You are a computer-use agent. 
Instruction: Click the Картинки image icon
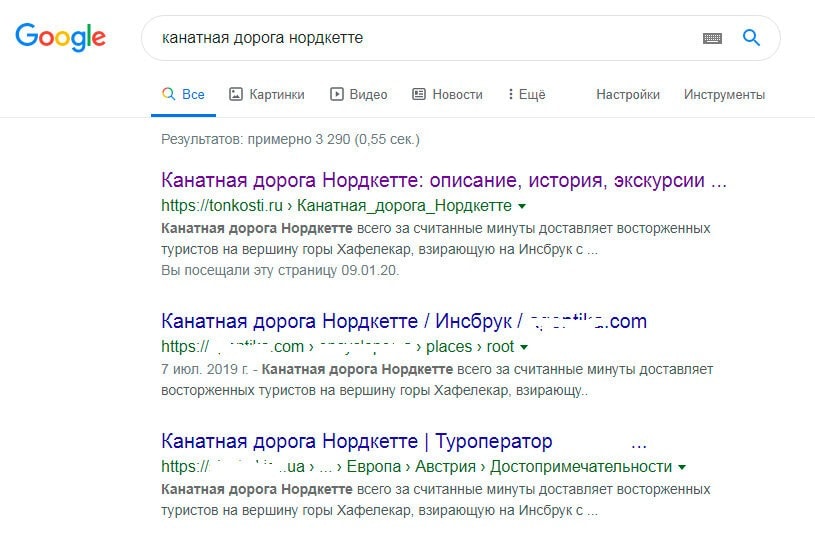coord(236,94)
